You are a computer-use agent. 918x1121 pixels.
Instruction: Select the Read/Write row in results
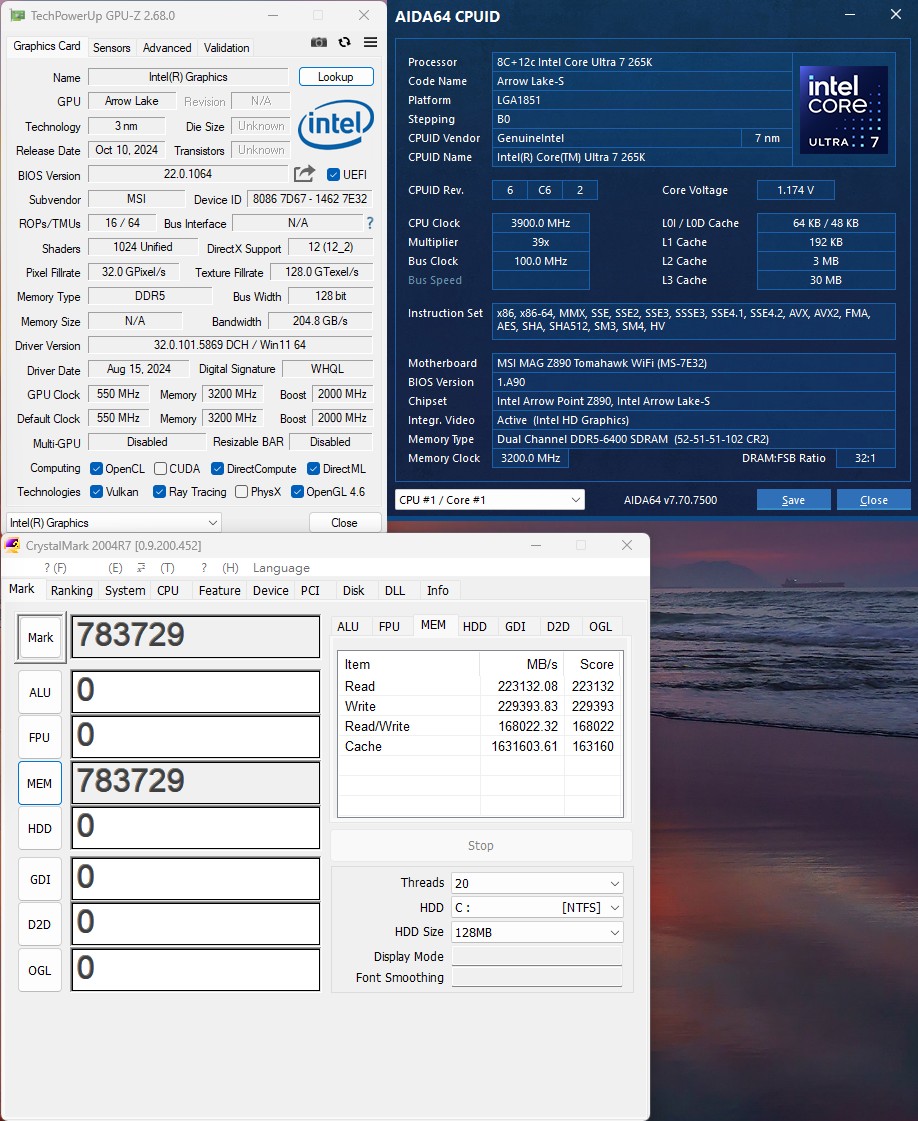(480, 726)
